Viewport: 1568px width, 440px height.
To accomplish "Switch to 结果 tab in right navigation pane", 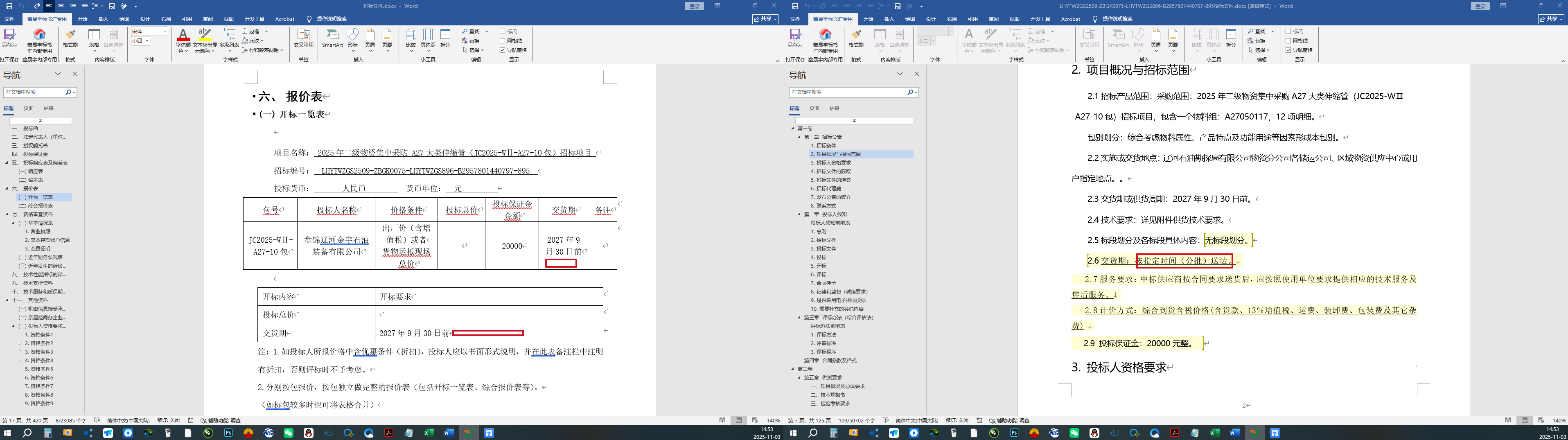I will [x=834, y=108].
